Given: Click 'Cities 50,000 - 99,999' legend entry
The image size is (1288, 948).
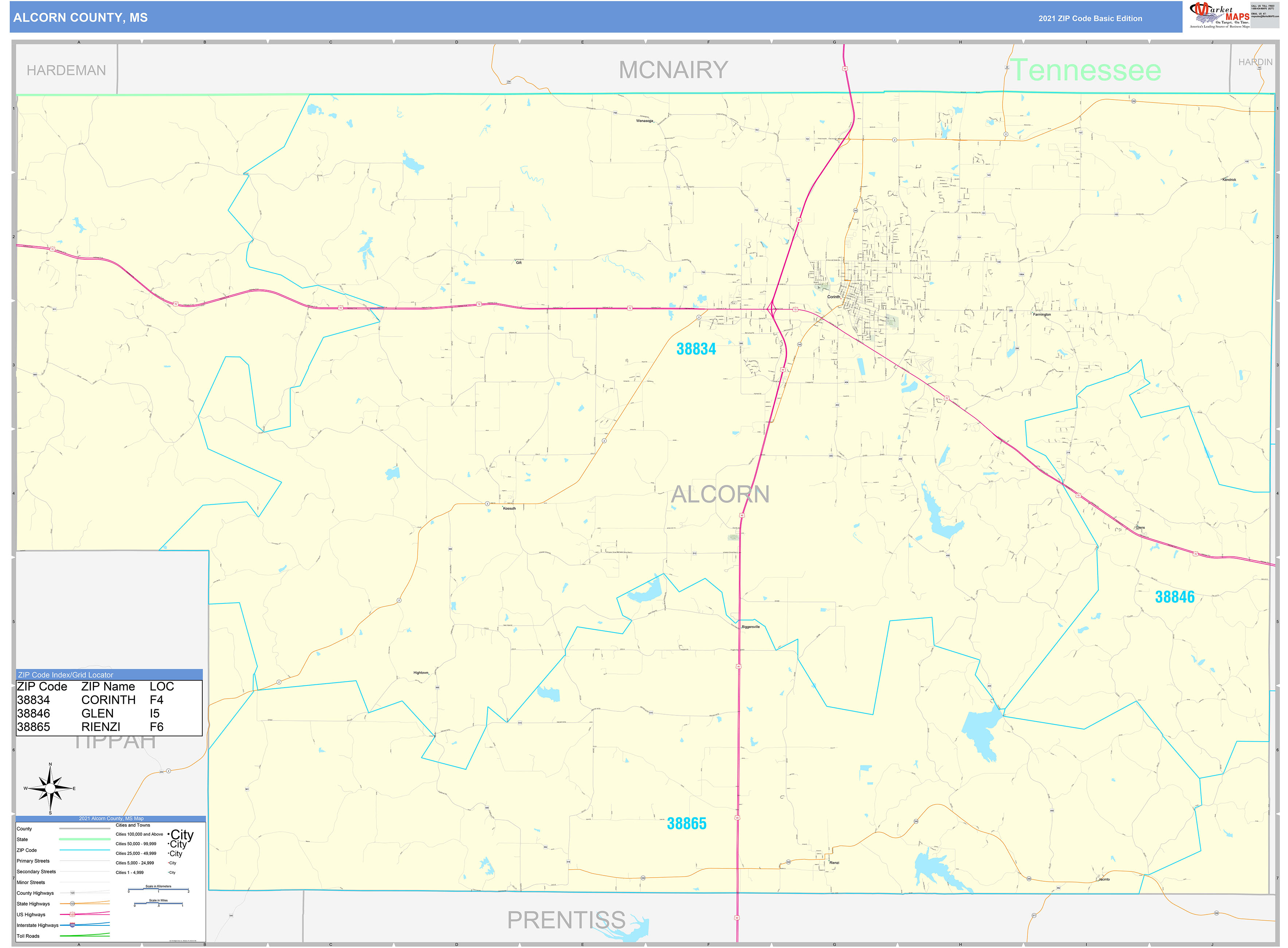Looking at the screenshot, I should tap(136, 844).
